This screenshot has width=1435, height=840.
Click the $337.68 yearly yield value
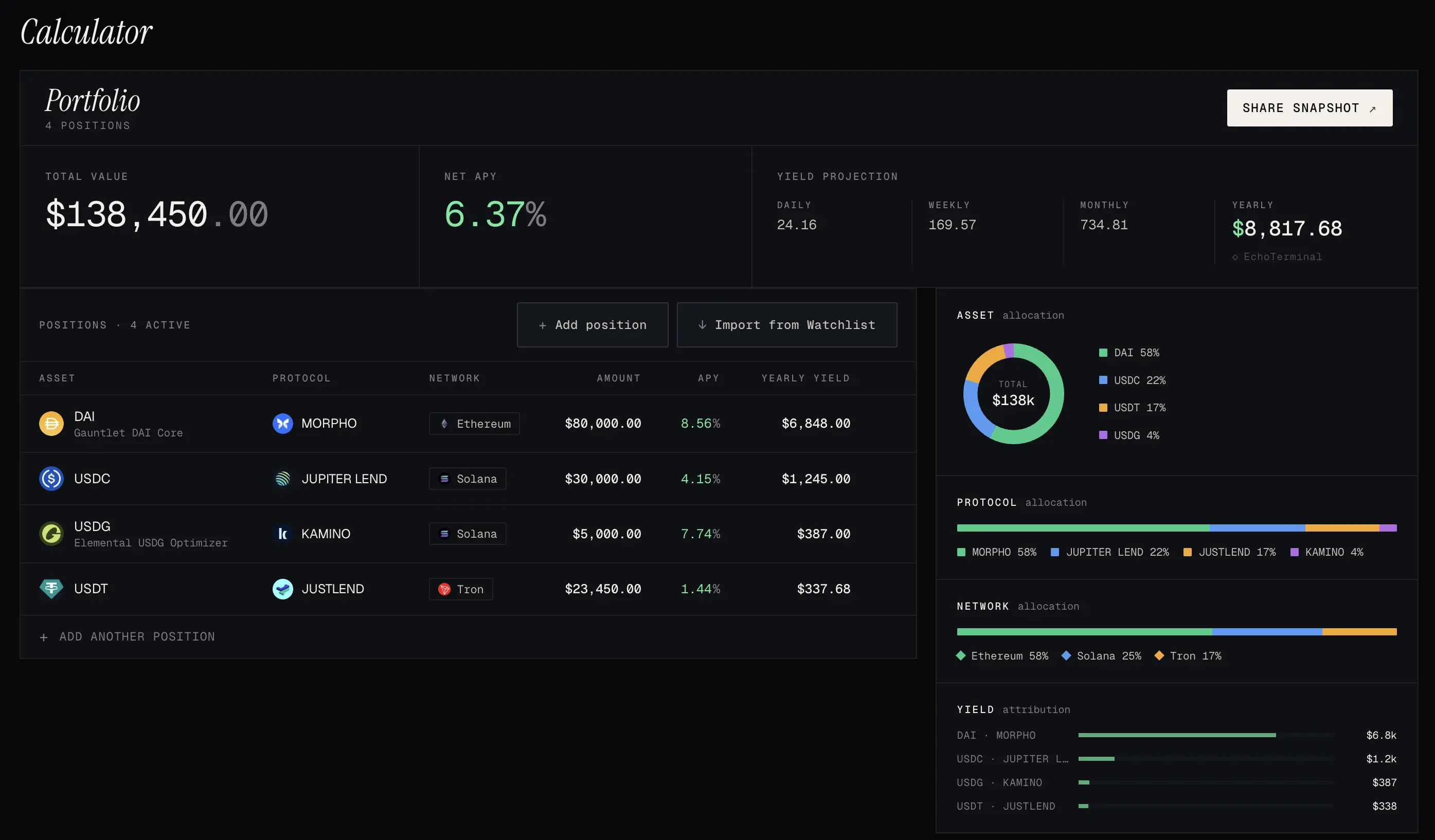tap(823, 589)
